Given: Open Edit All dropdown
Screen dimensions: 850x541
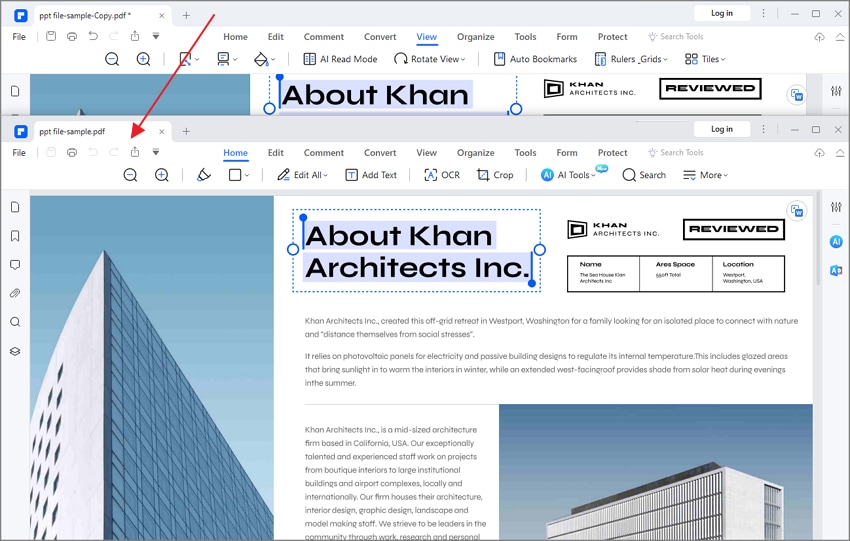Looking at the screenshot, I should (x=302, y=175).
